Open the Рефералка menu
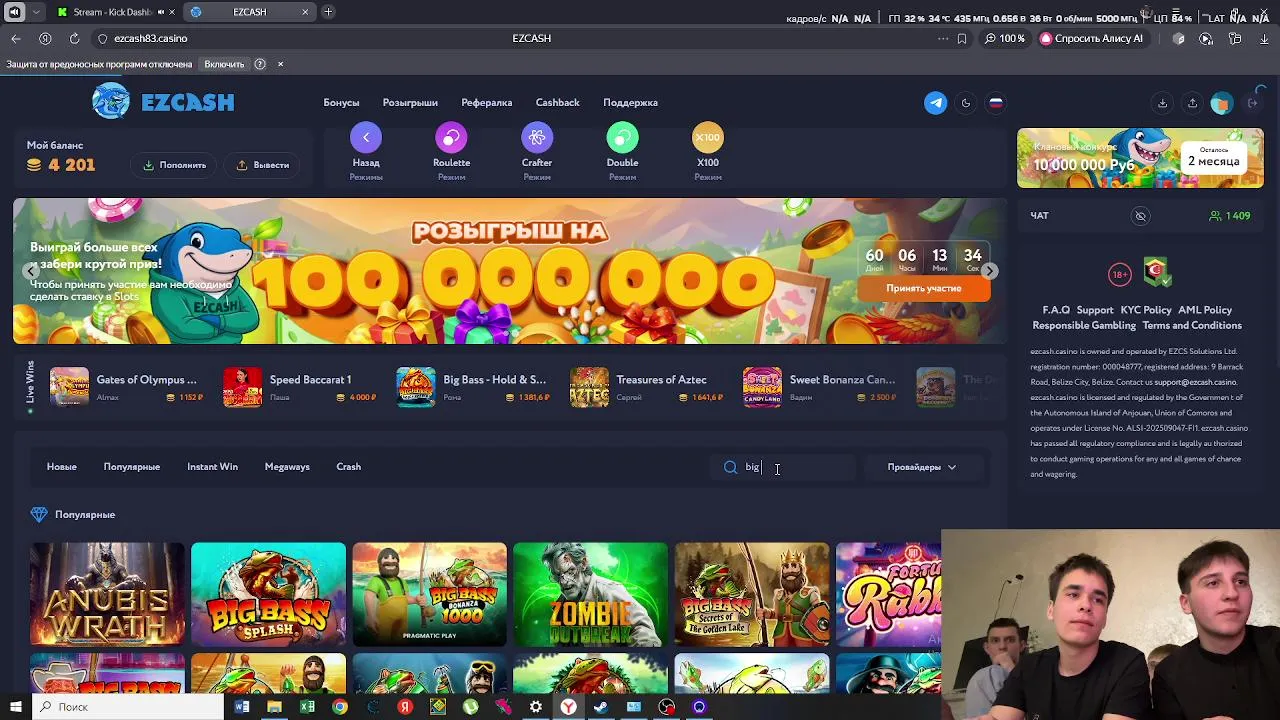Screen dimensions: 1280x720 coord(487,103)
